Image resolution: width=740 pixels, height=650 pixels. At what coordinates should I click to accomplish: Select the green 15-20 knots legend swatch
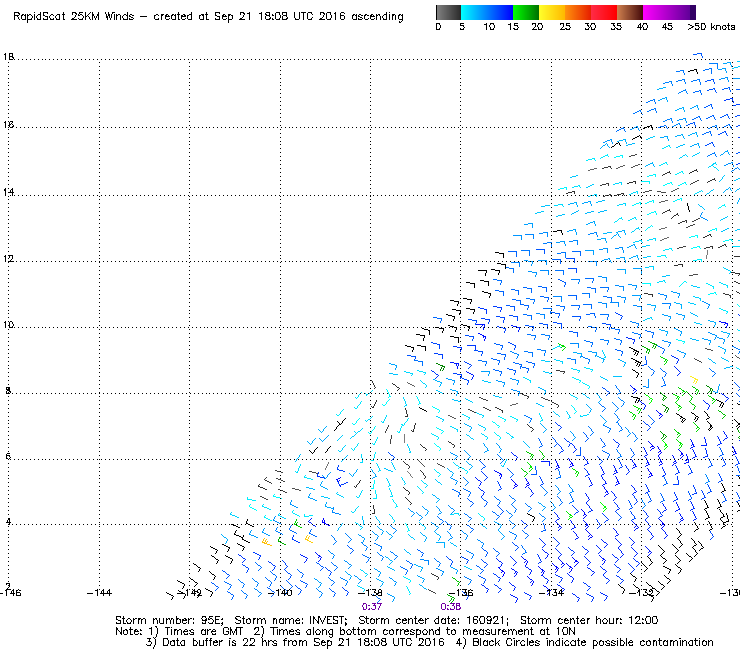point(526,12)
